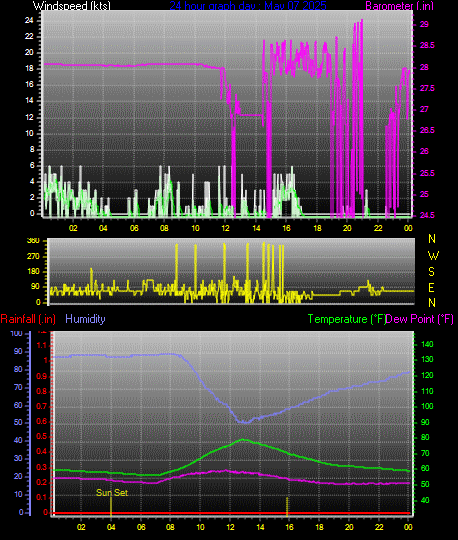458x540 pixels.
Task: Click green temperature axis value "110"
Action: (427, 391)
